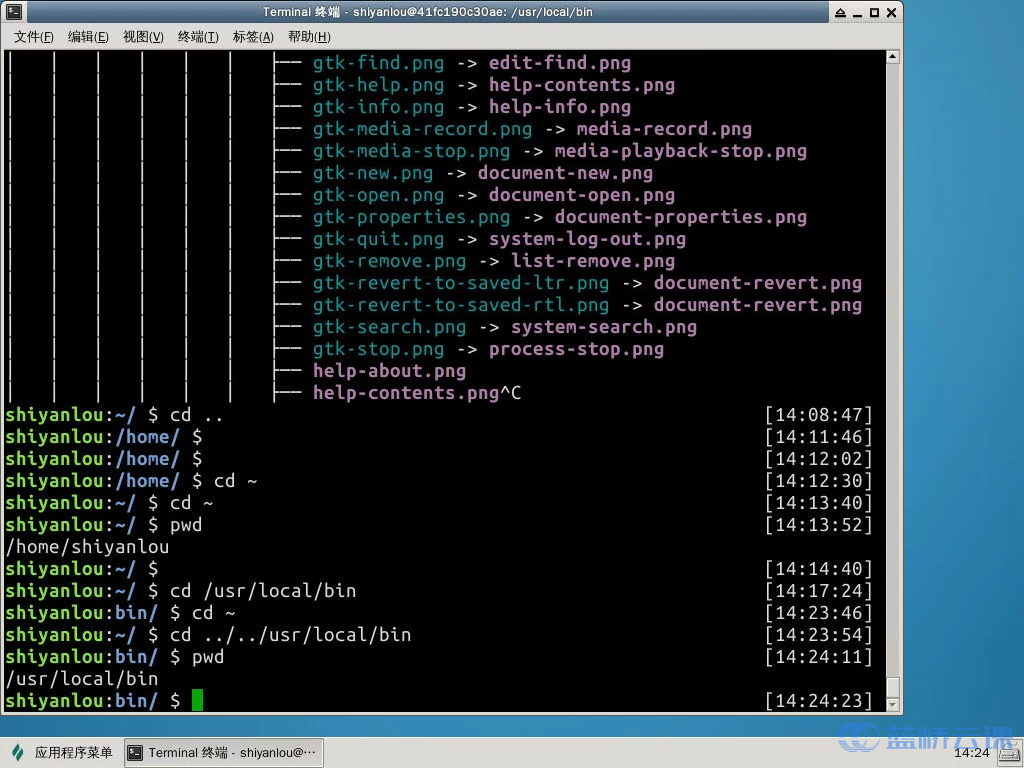The height and width of the screenshot is (768, 1024).
Task: Close the Terminal window
Action: click(x=891, y=12)
